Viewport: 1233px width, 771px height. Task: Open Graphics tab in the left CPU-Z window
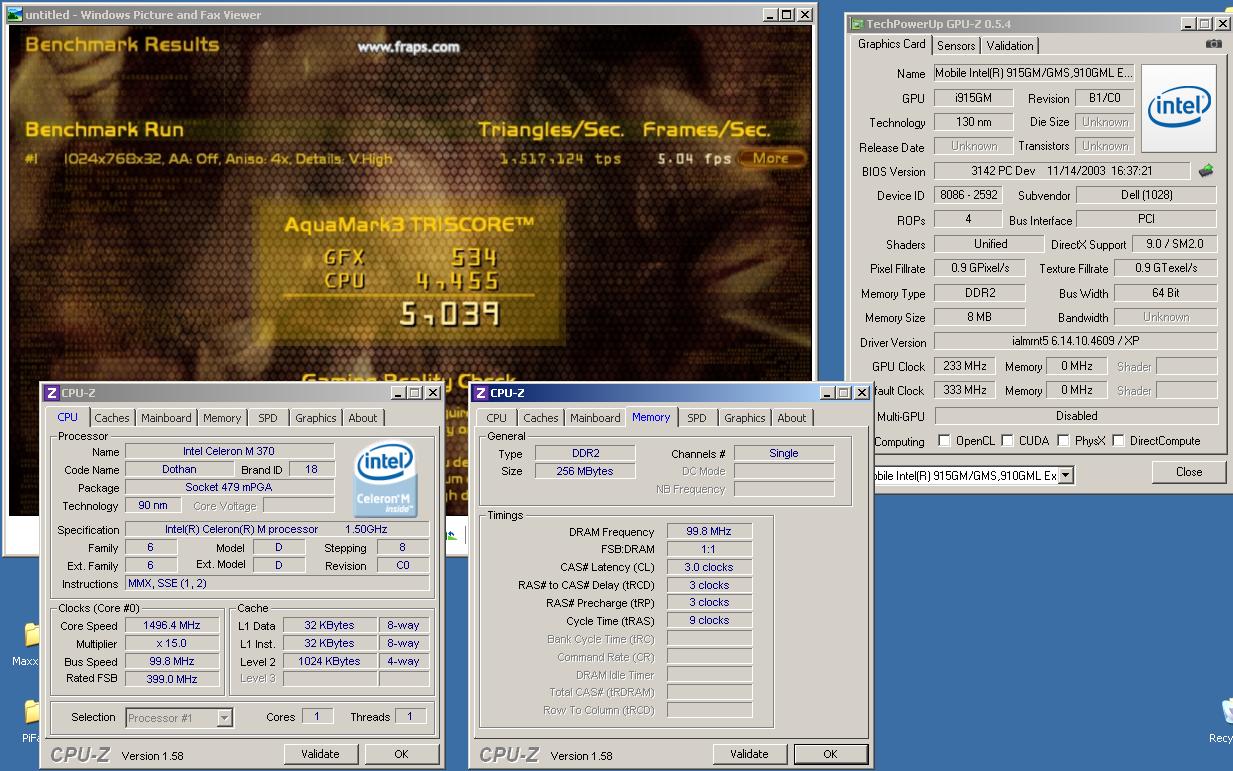(316, 418)
